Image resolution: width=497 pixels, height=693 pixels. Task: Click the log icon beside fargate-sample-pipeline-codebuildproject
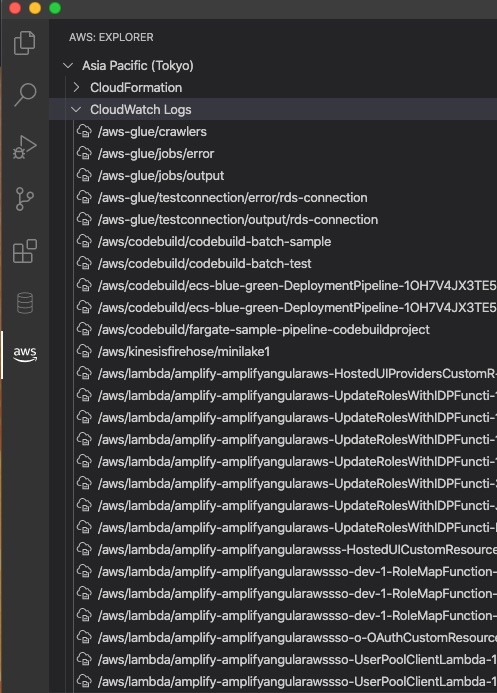pos(84,330)
